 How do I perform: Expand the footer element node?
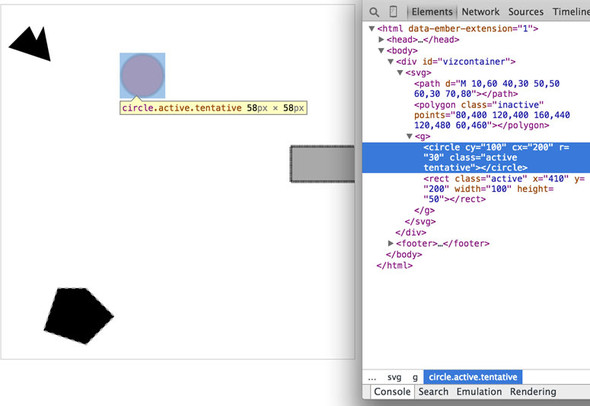[x=391, y=243]
